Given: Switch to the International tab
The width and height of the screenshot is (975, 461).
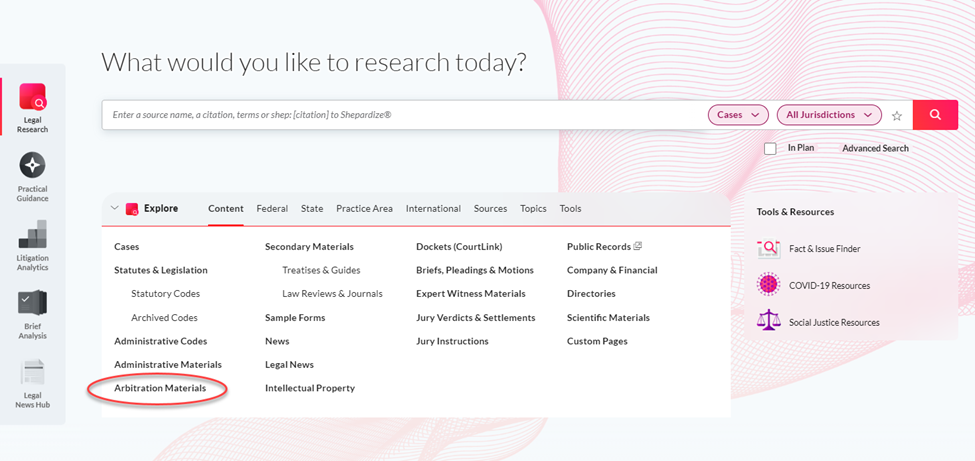Looking at the screenshot, I should pyautogui.click(x=433, y=209).
